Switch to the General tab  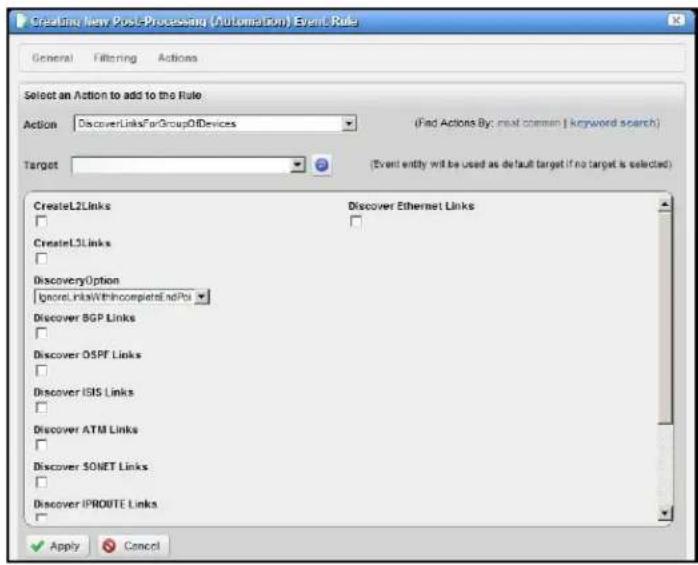(x=53, y=58)
